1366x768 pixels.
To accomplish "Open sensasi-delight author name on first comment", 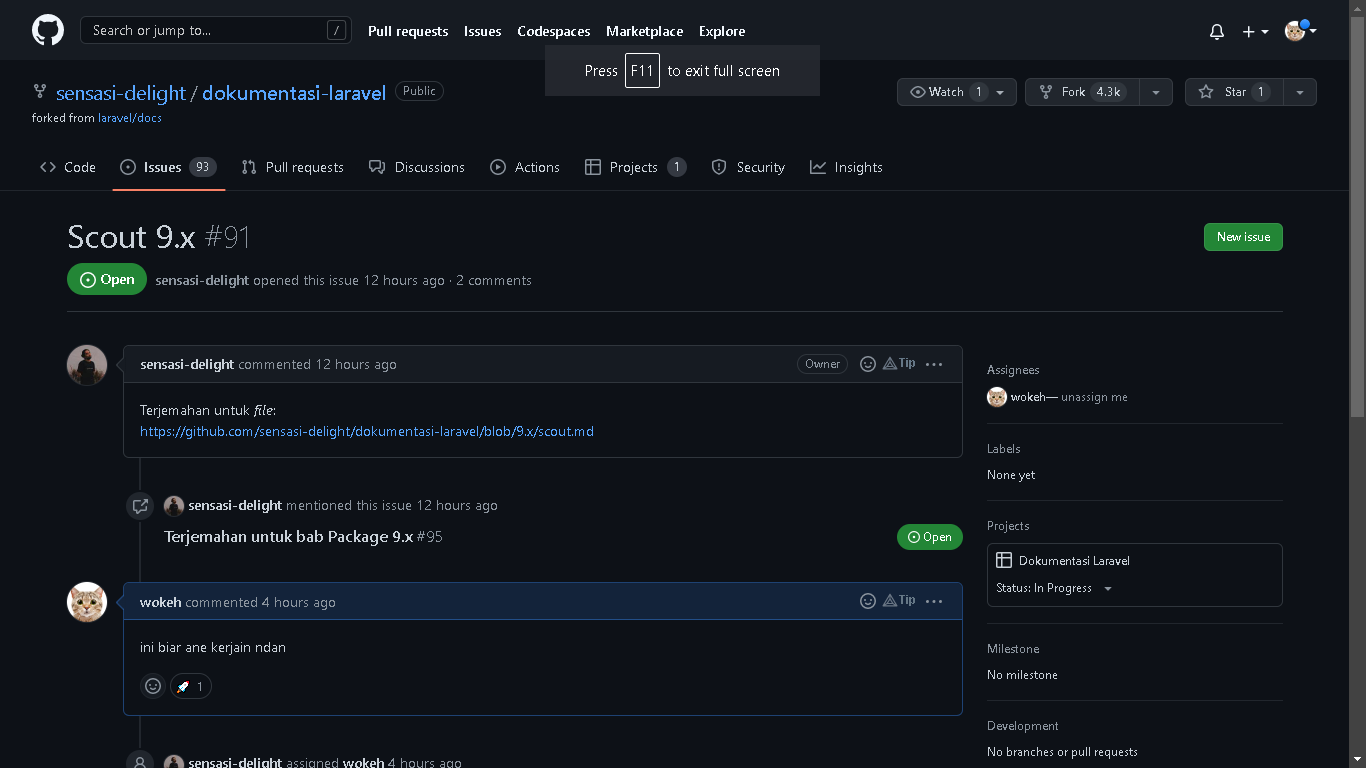I will pos(187,364).
